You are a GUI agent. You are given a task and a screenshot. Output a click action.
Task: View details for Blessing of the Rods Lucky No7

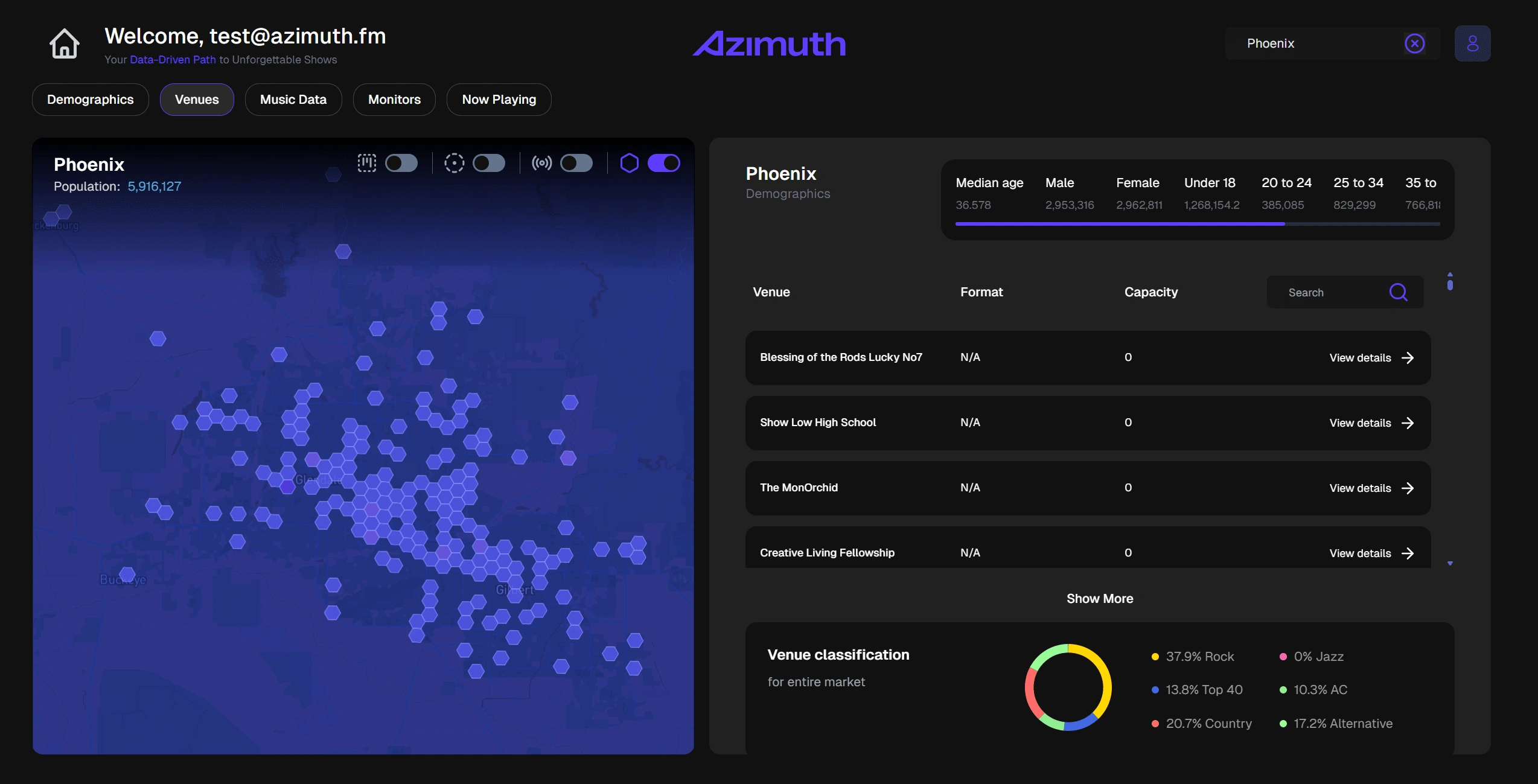point(1371,358)
